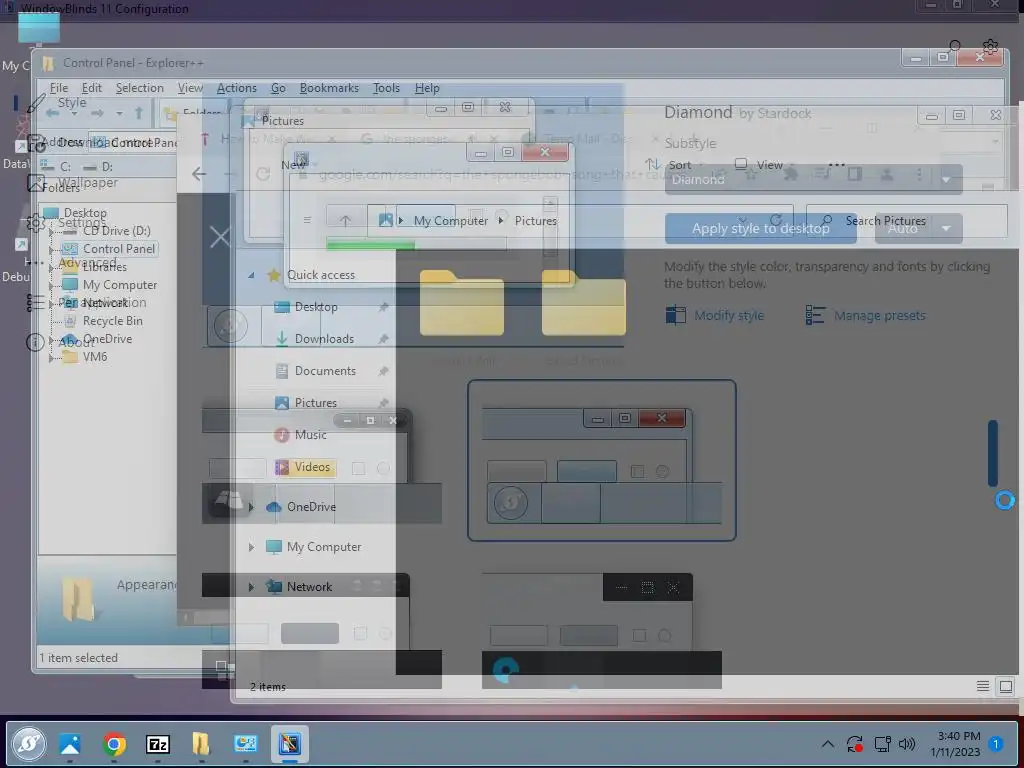
Task: Click the Search Pictures input field
Action: point(907,221)
